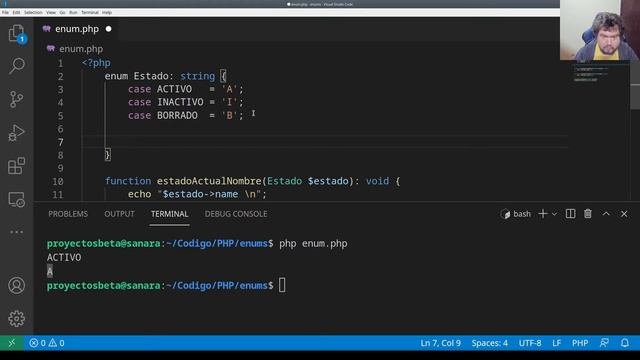Click line number 2 in gutter
640x360 pixels.
pos(60,76)
